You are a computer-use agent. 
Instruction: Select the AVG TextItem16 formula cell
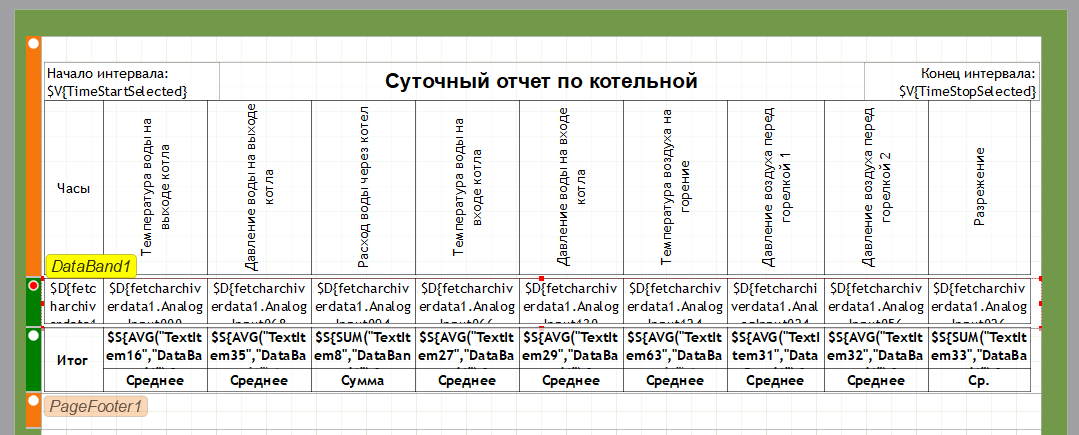pyautogui.click(x=156, y=348)
